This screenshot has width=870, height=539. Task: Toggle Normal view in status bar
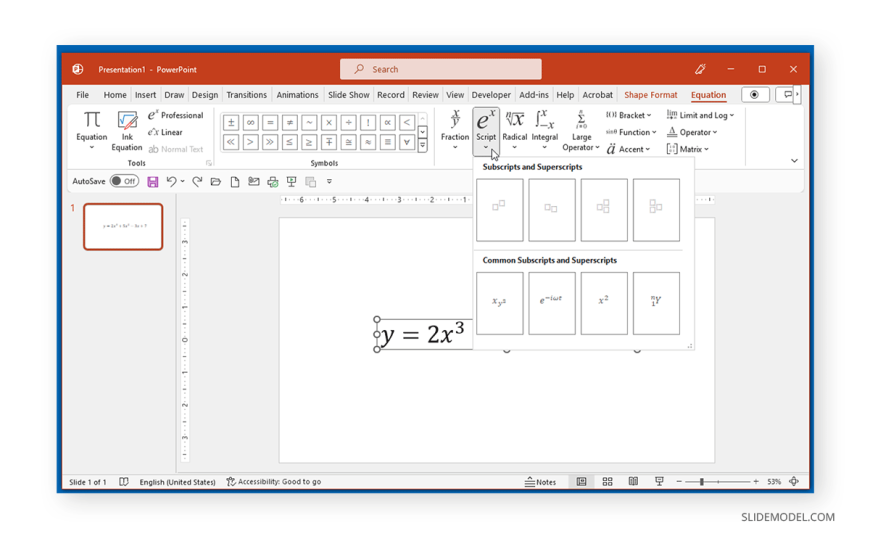(581, 482)
